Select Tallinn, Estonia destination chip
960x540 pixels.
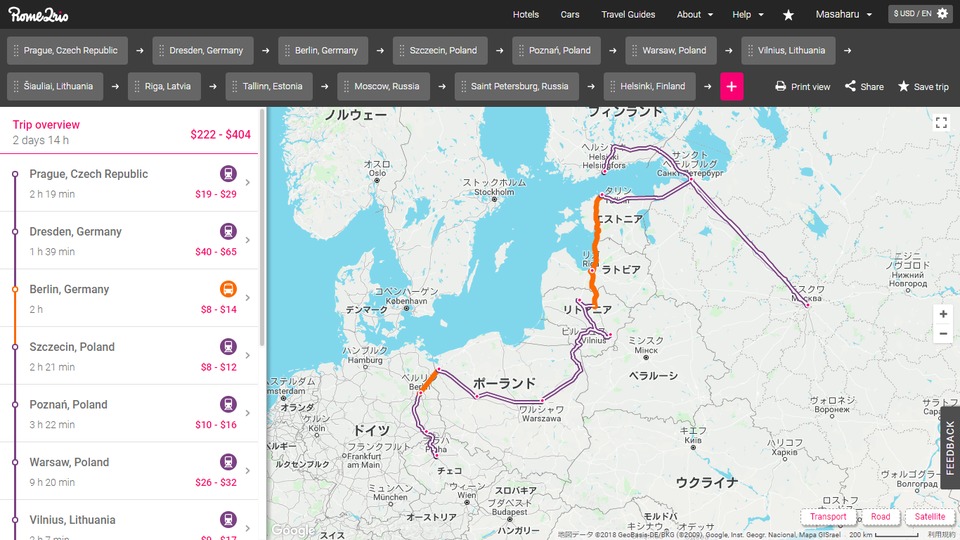[x=269, y=86]
